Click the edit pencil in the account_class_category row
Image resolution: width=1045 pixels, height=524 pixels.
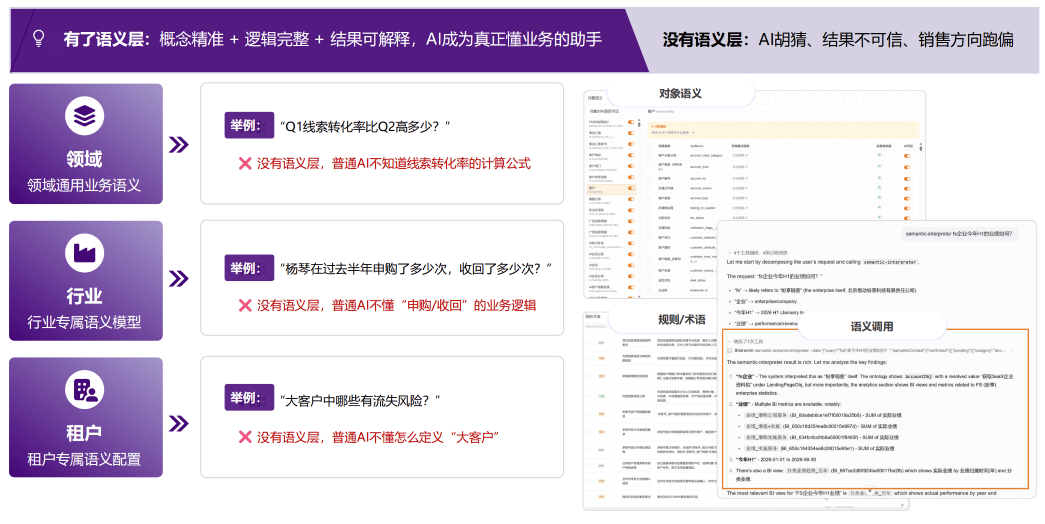tap(747, 155)
